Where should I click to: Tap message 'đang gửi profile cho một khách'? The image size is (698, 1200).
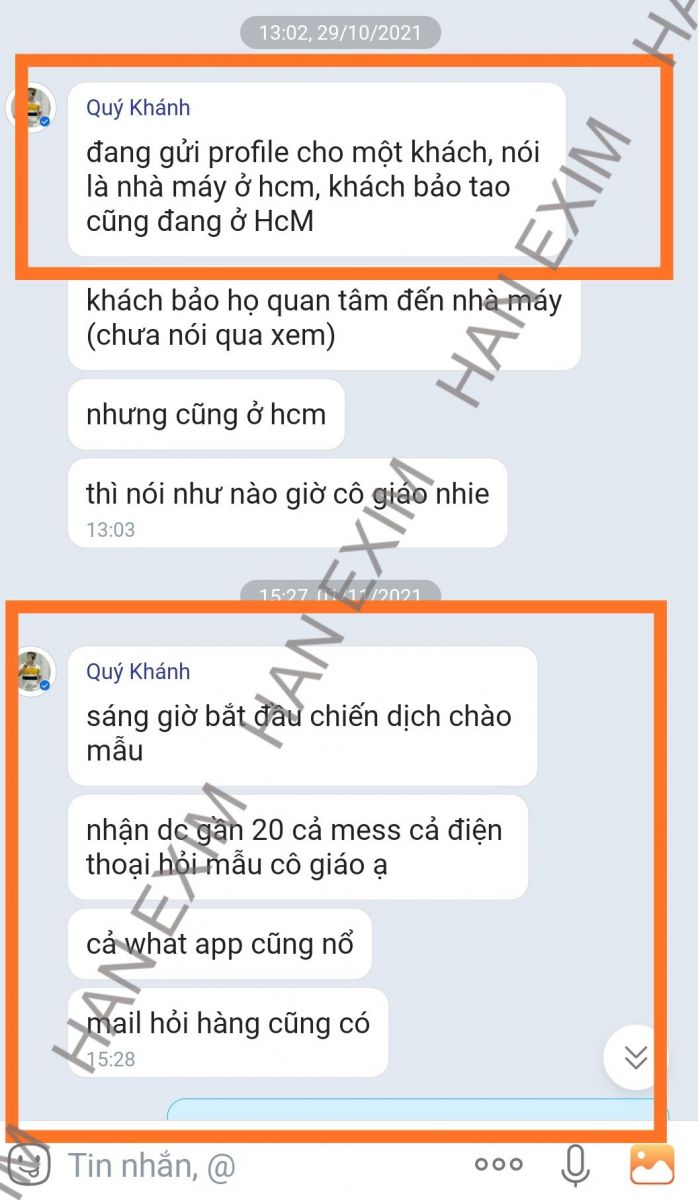316,170
